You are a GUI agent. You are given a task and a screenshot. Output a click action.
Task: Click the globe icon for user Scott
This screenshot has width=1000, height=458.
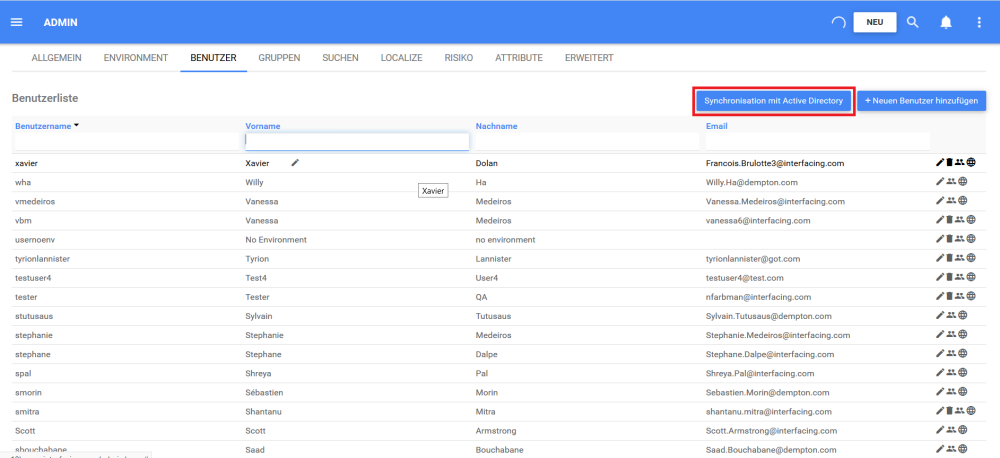pos(962,430)
